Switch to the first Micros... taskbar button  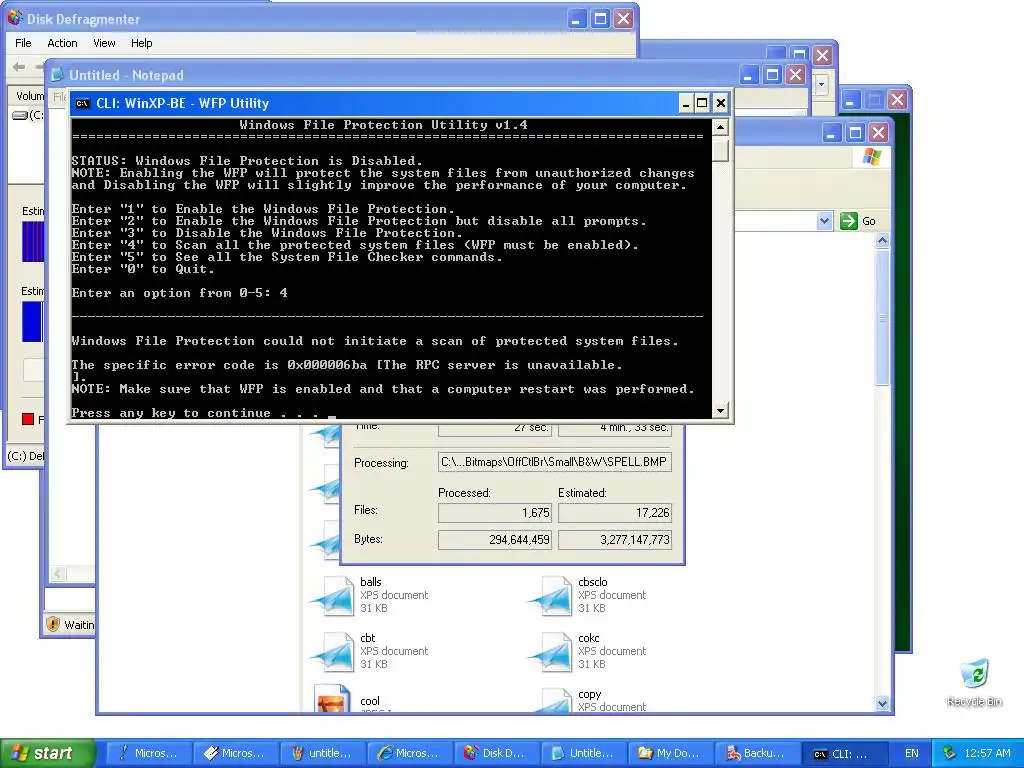pos(148,753)
